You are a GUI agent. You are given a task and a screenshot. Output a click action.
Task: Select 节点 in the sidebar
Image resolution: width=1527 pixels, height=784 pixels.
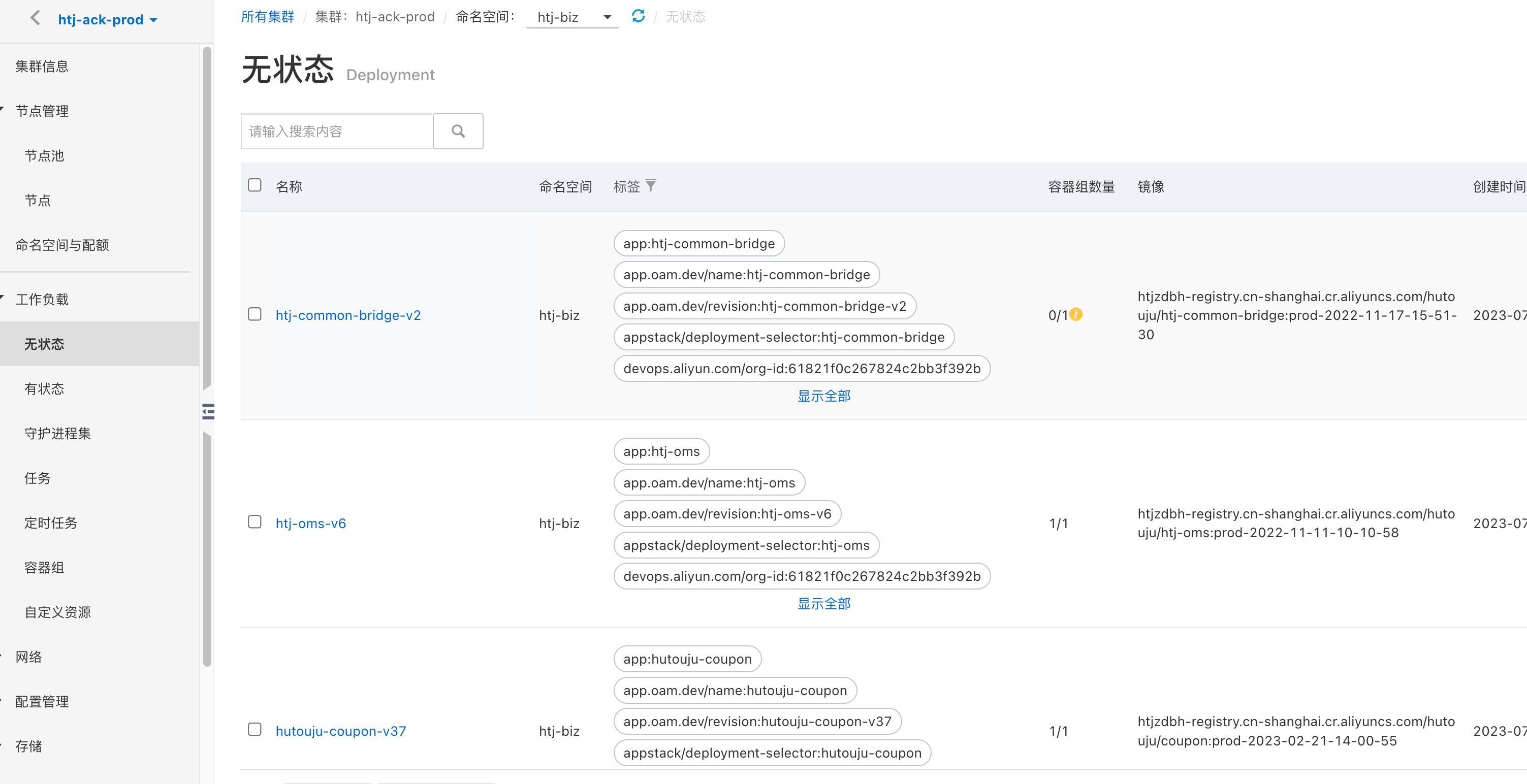38,200
